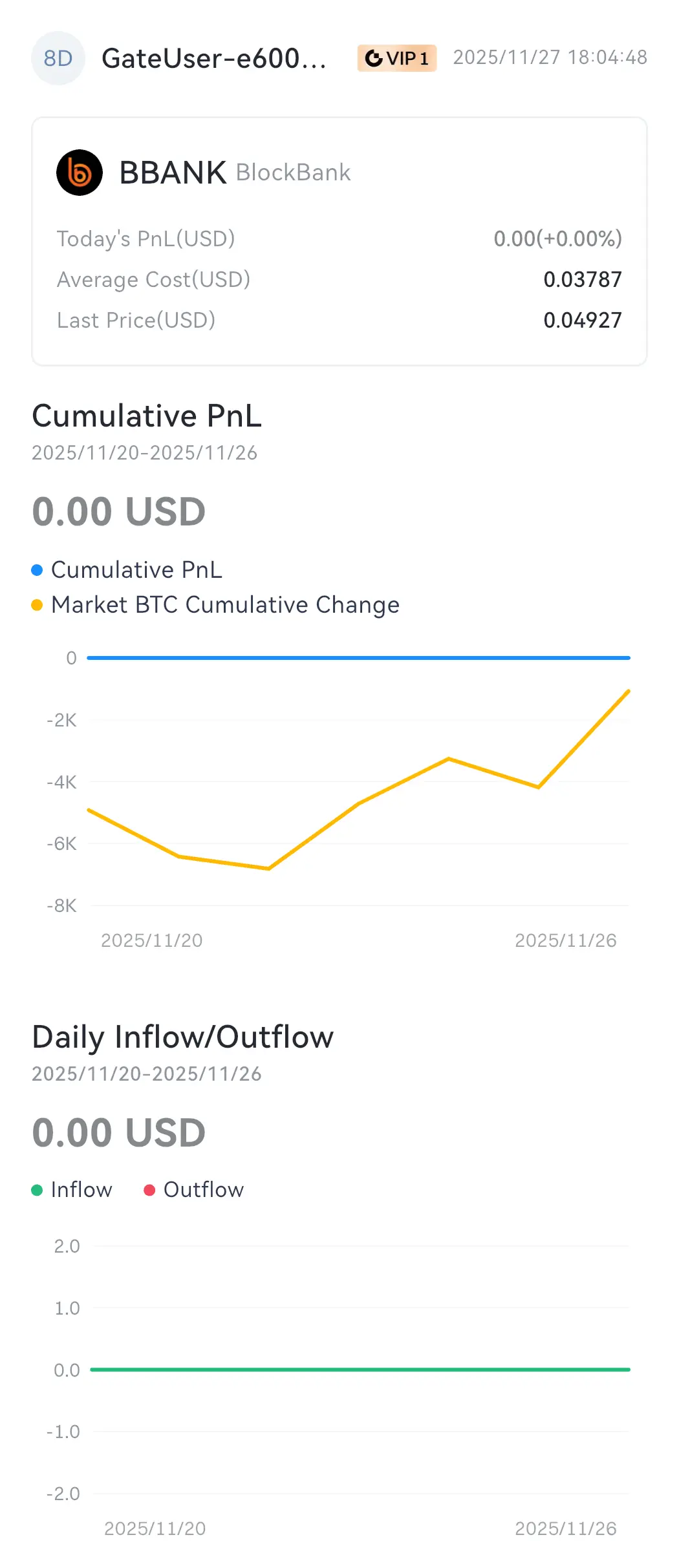Toggle the Inflow series legend
679x1568 pixels.
tap(81, 1190)
